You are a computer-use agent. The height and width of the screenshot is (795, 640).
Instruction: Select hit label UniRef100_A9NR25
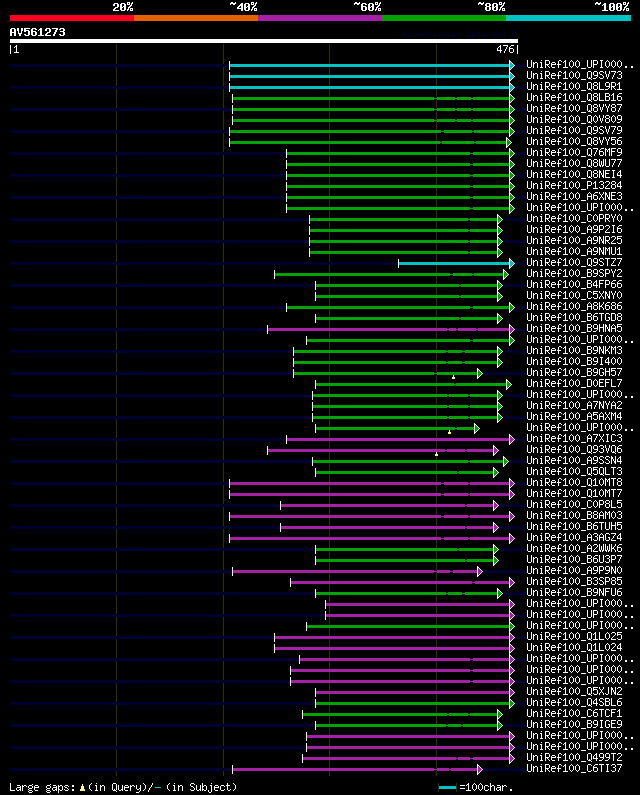574,240
